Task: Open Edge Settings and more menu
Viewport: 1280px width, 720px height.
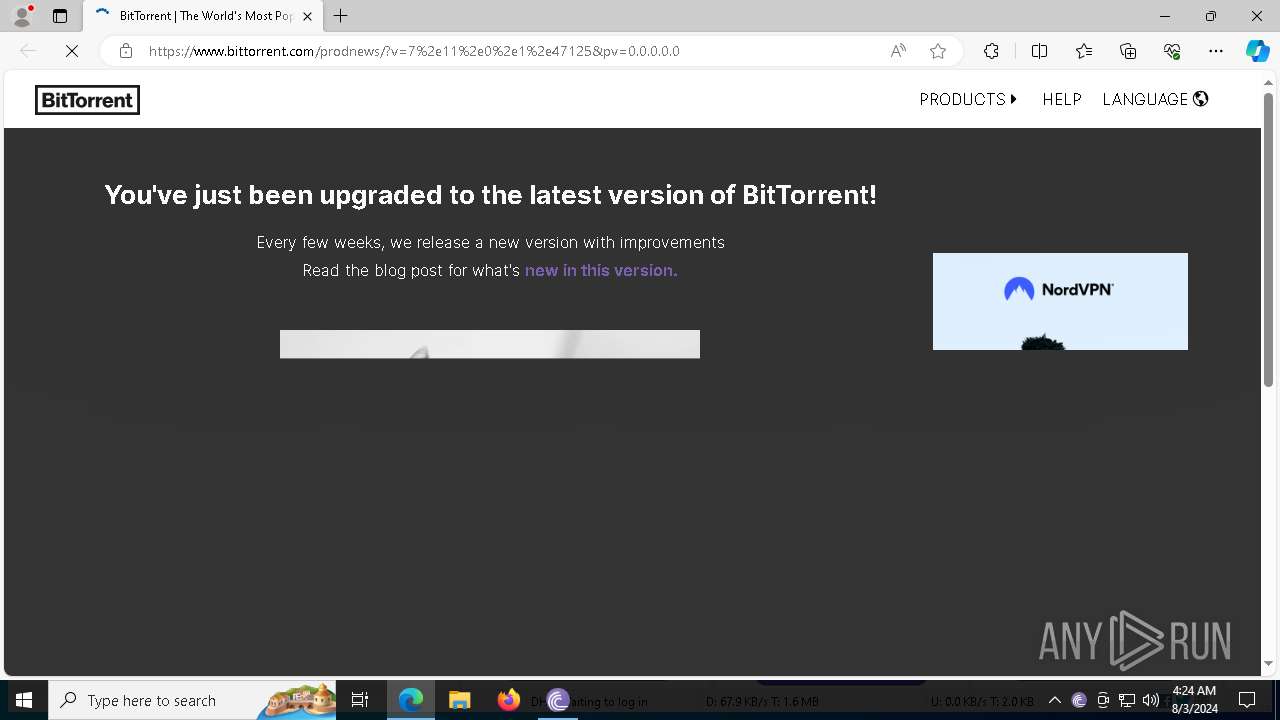Action: (1216, 51)
